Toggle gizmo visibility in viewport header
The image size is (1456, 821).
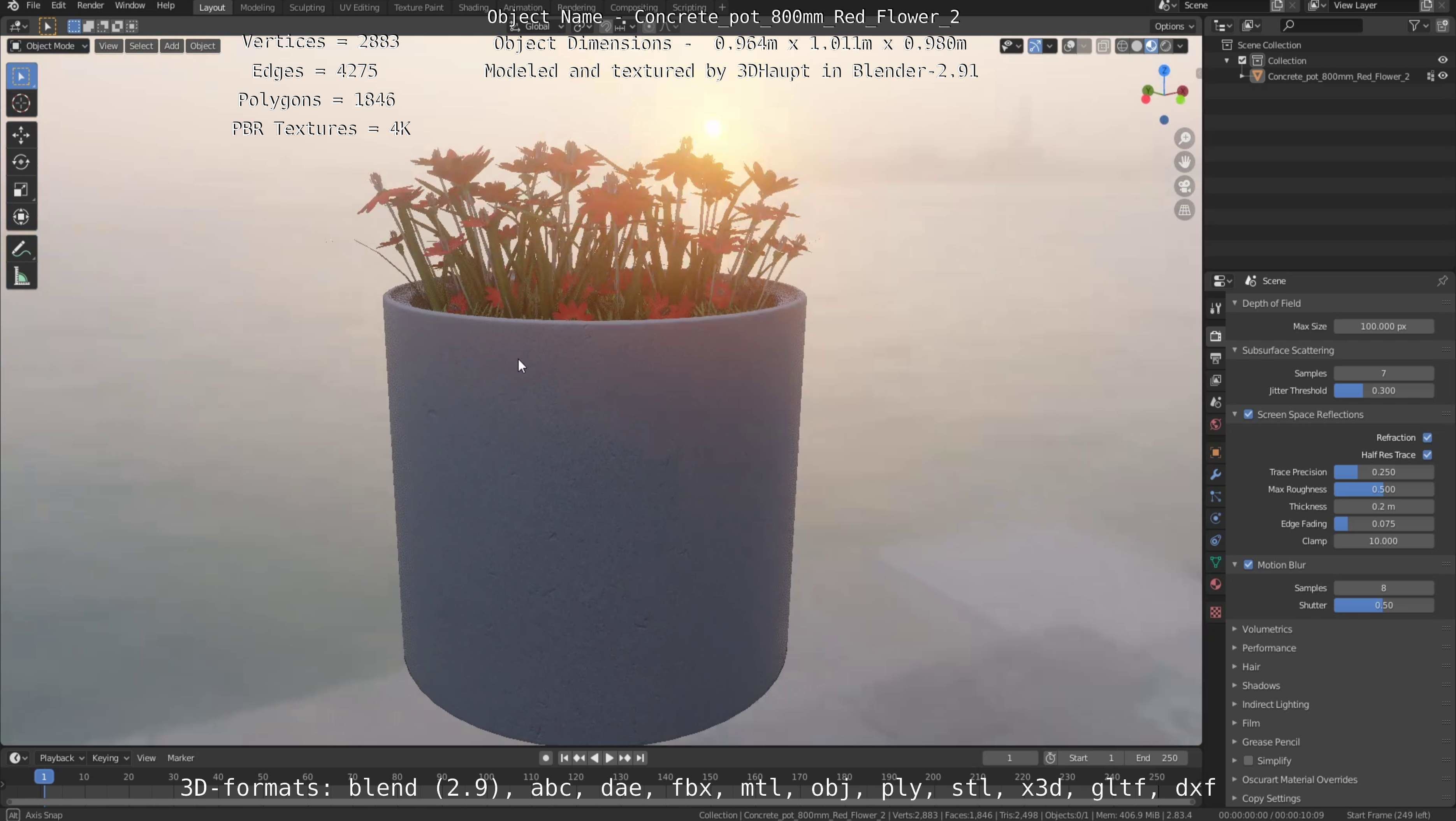tap(1035, 46)
